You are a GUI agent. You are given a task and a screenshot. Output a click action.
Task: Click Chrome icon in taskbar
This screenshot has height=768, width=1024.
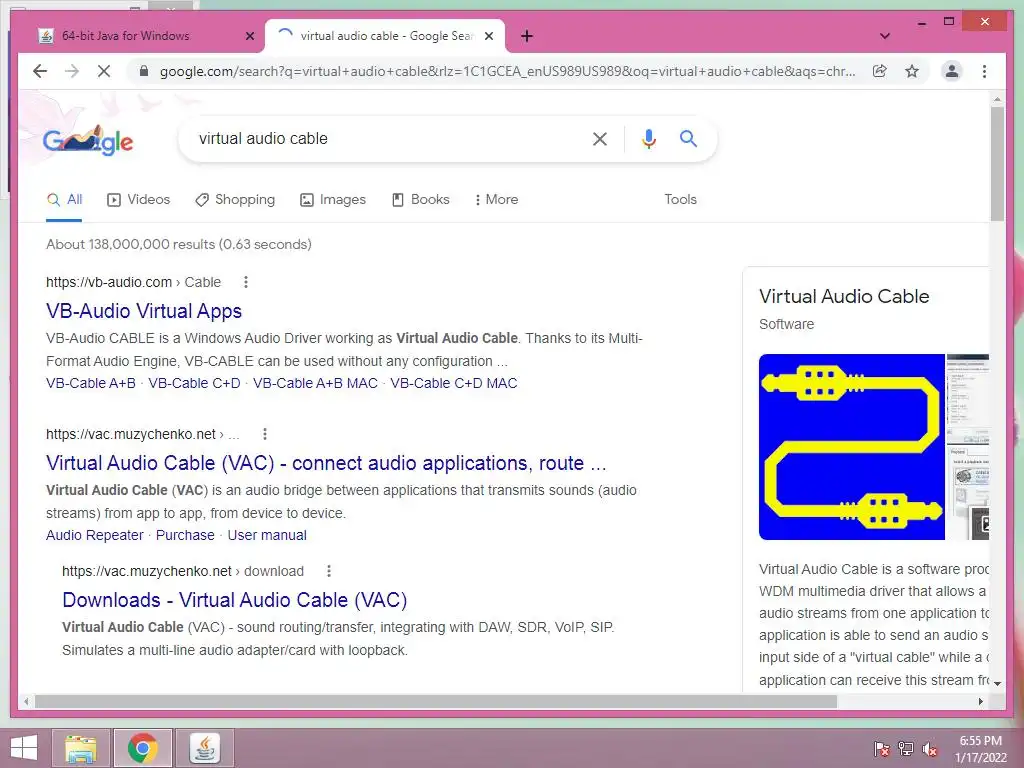coord(143,748)
